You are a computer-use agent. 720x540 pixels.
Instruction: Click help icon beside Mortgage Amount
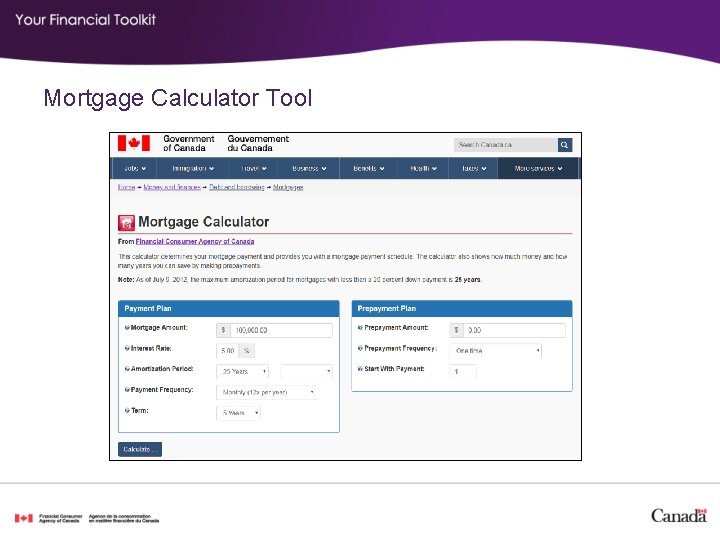[x=127, y=328]
